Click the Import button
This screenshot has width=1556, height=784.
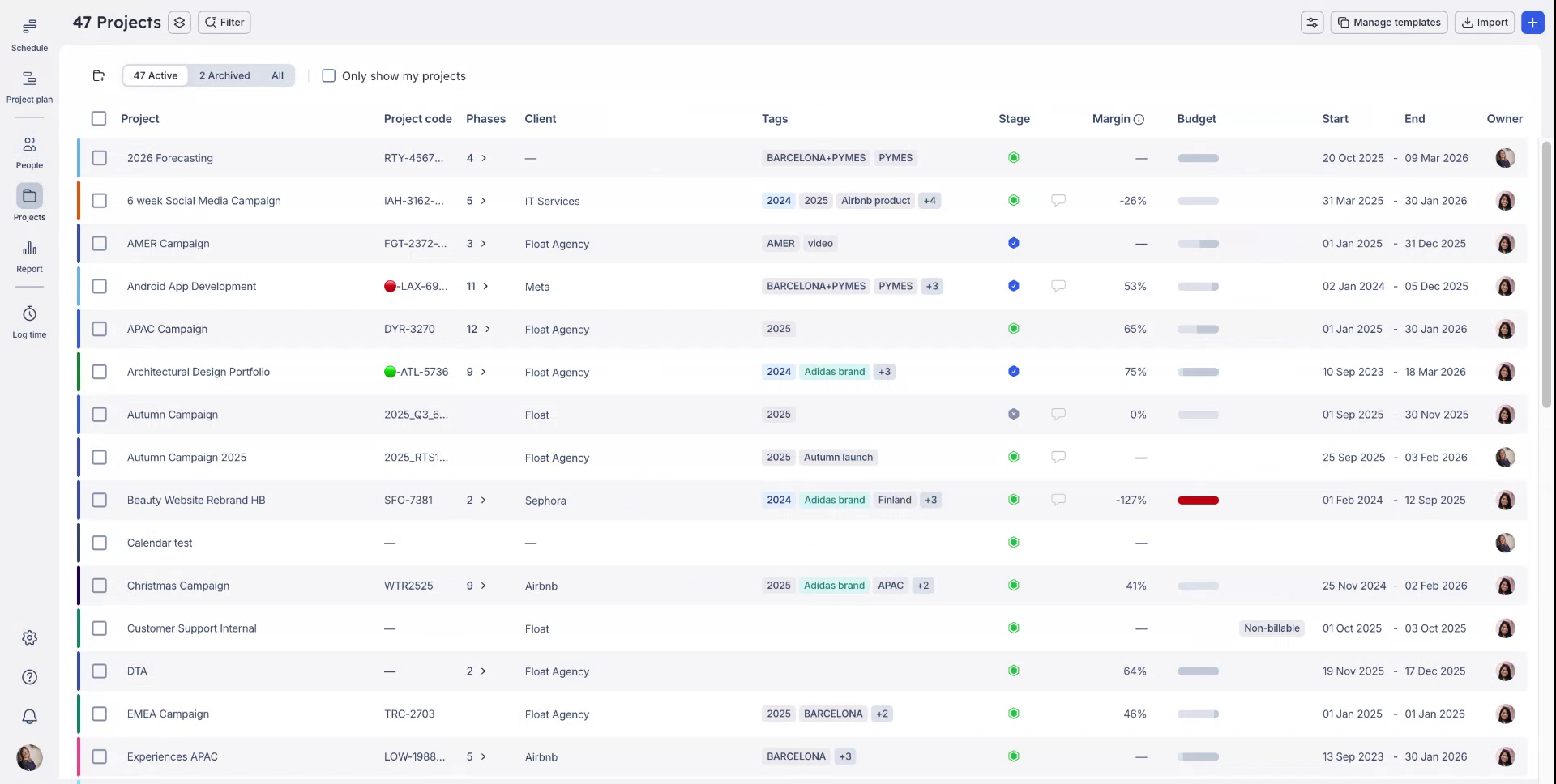[1484, 22]
